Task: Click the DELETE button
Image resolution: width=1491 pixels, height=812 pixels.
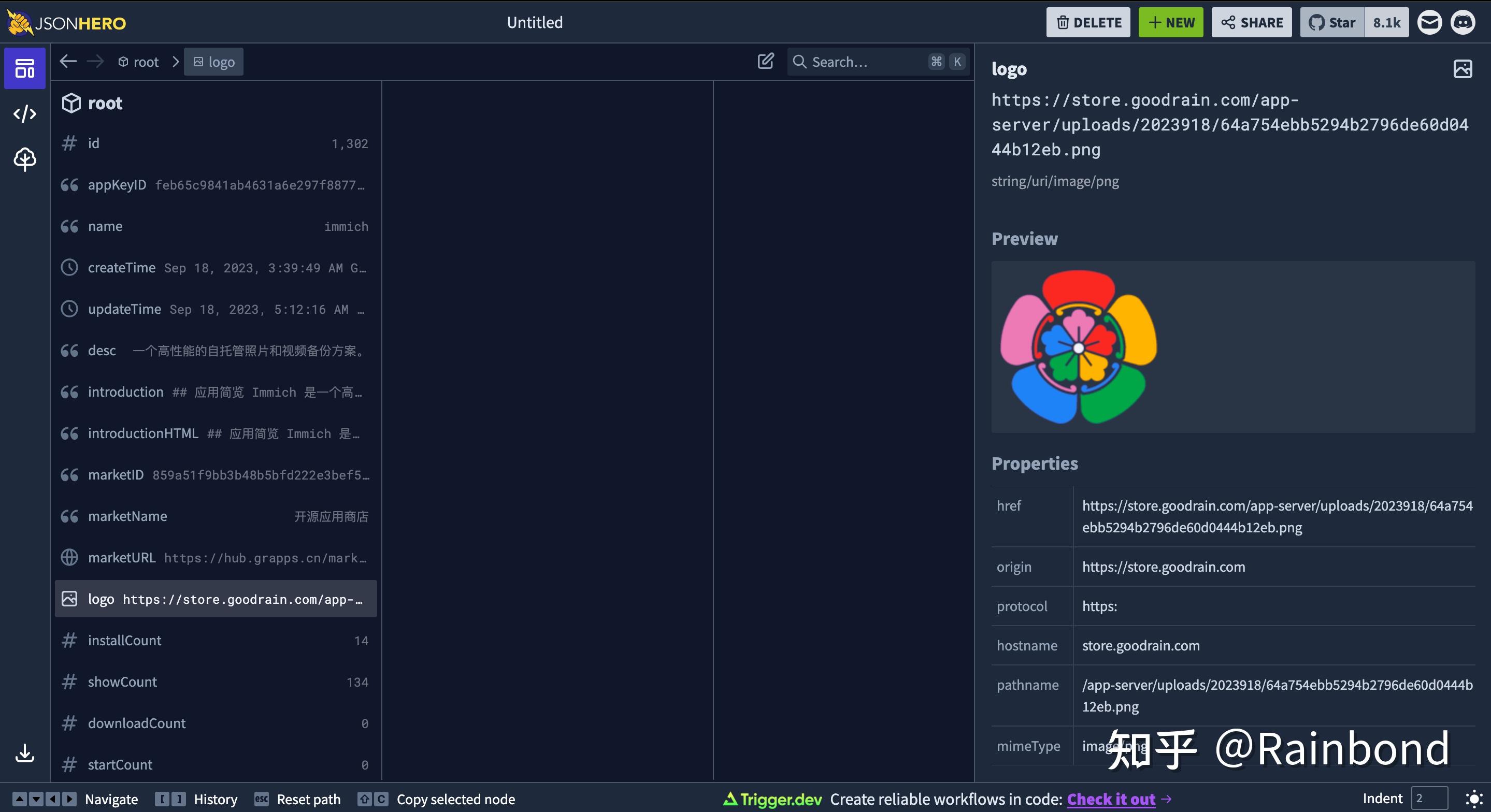Action: point(1088,23)
